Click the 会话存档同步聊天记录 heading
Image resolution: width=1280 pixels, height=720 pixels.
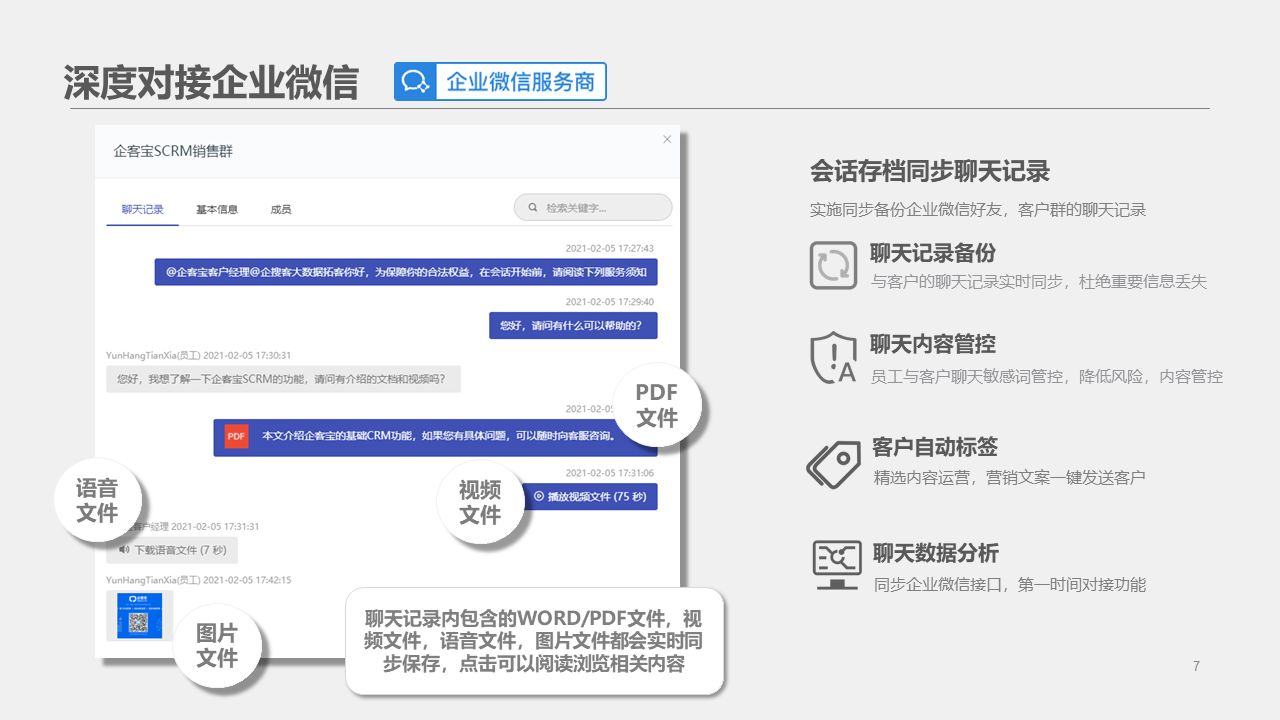click(930, 171)
